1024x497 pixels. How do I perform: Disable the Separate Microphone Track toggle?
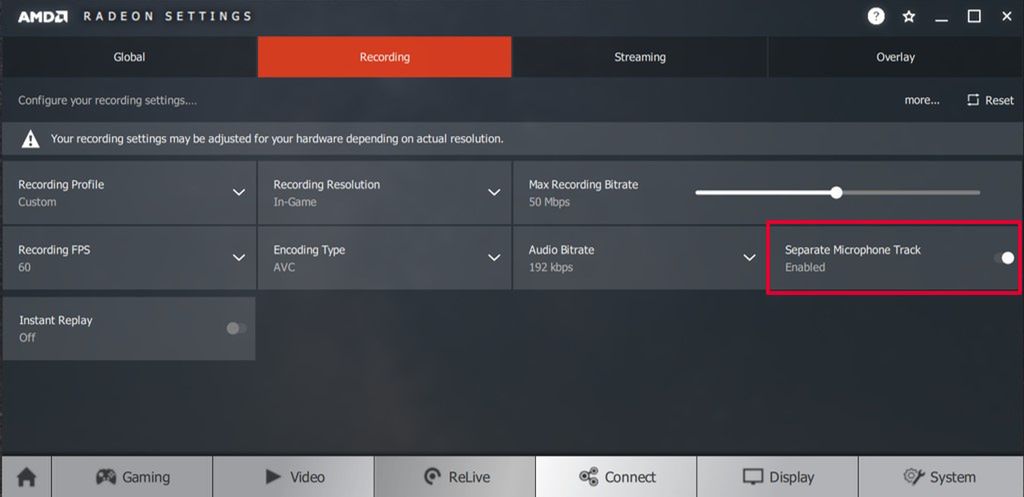pos(1004,258)
